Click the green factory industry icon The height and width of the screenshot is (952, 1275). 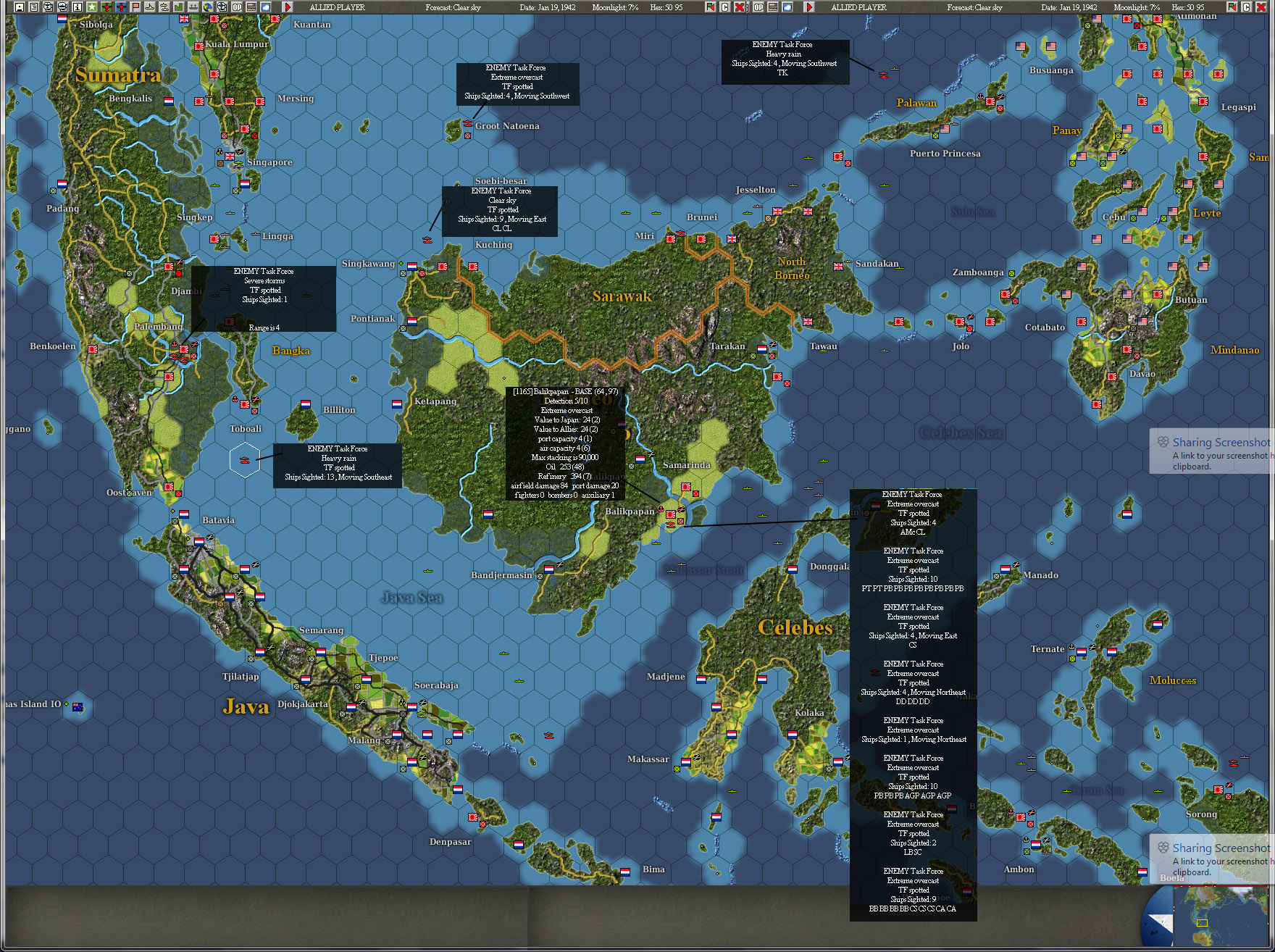pos(179,7)
